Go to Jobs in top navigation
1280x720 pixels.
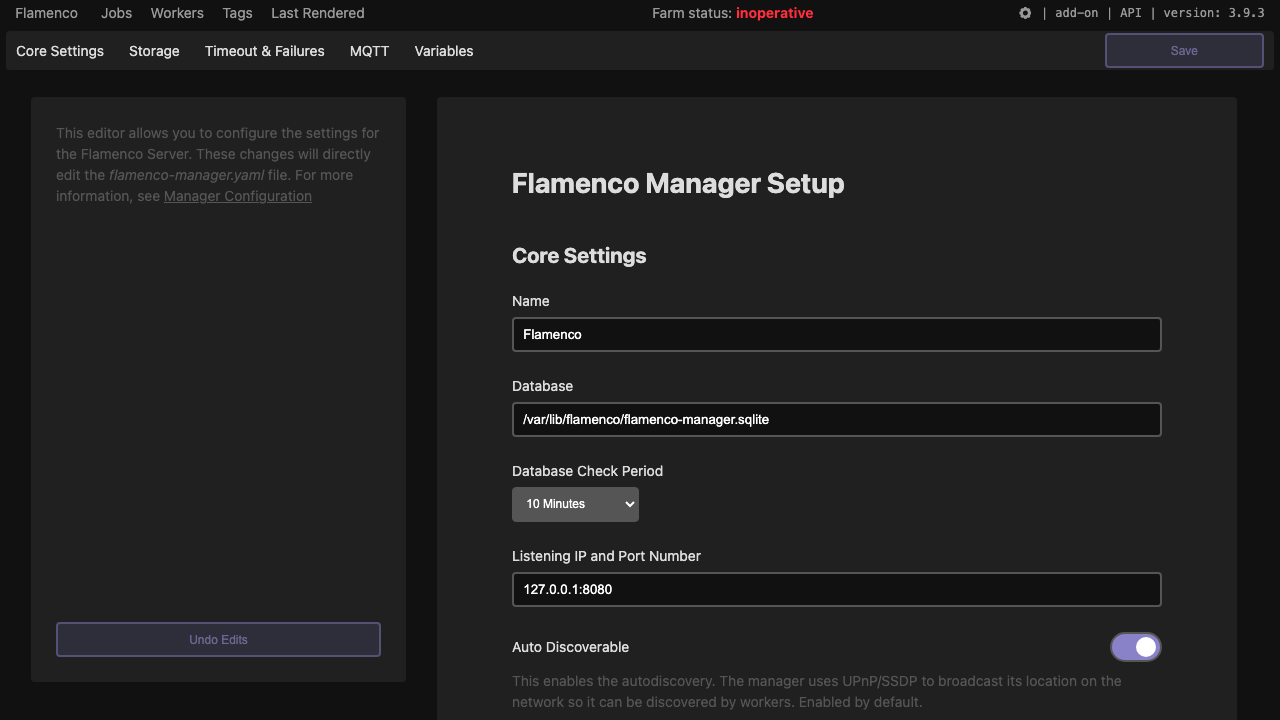click(117, 13)
